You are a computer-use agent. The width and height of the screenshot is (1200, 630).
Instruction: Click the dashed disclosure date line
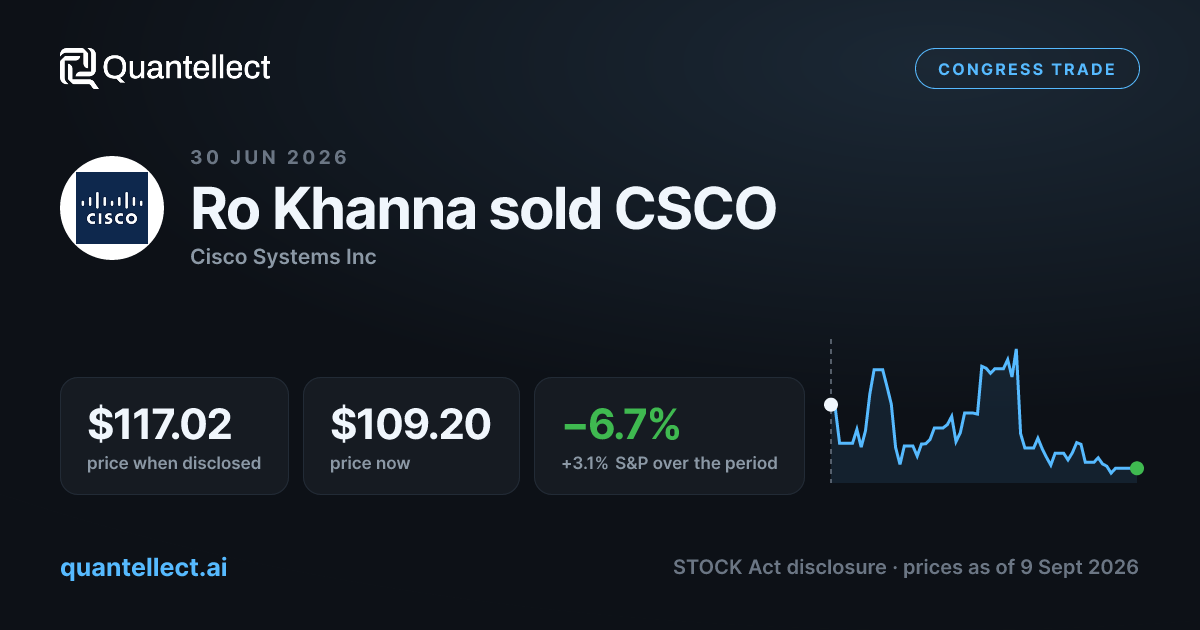830,411
